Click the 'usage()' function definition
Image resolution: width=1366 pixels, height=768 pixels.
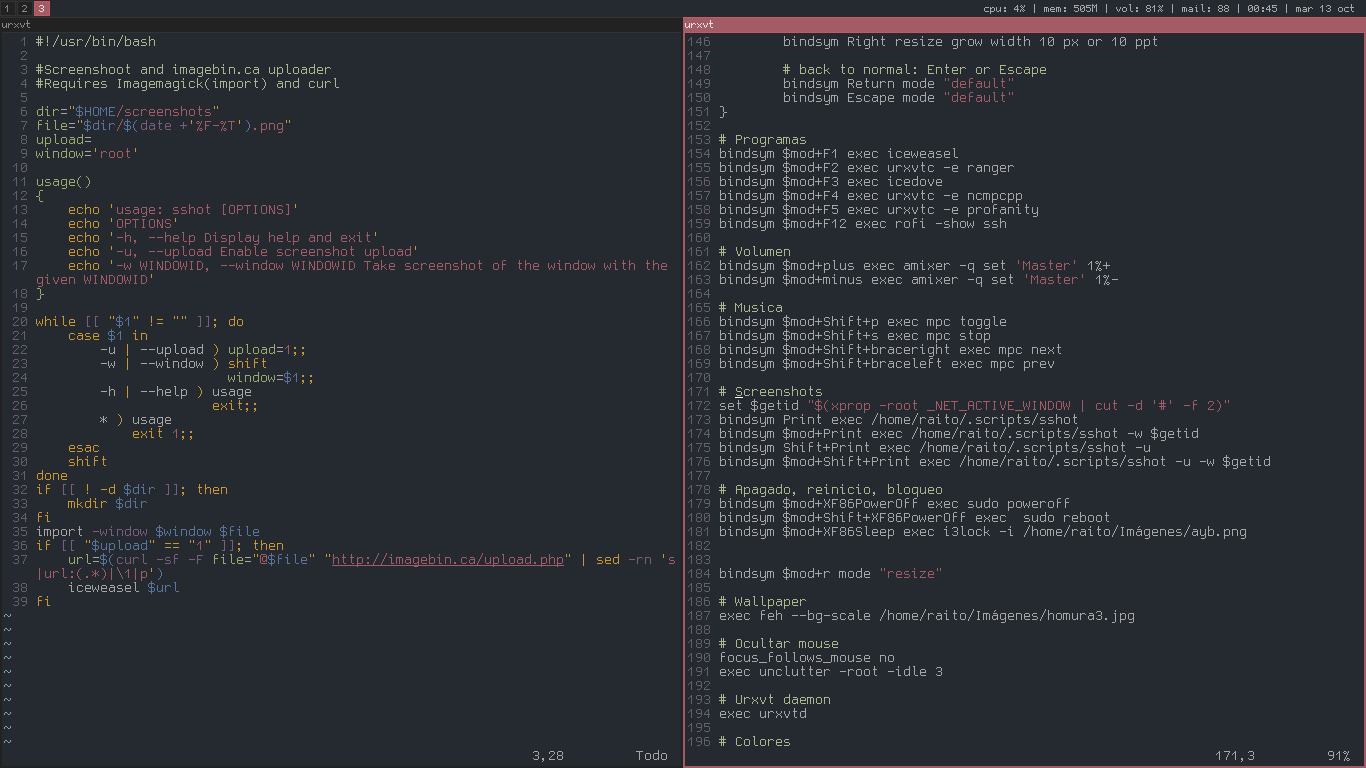click(63, 182)
